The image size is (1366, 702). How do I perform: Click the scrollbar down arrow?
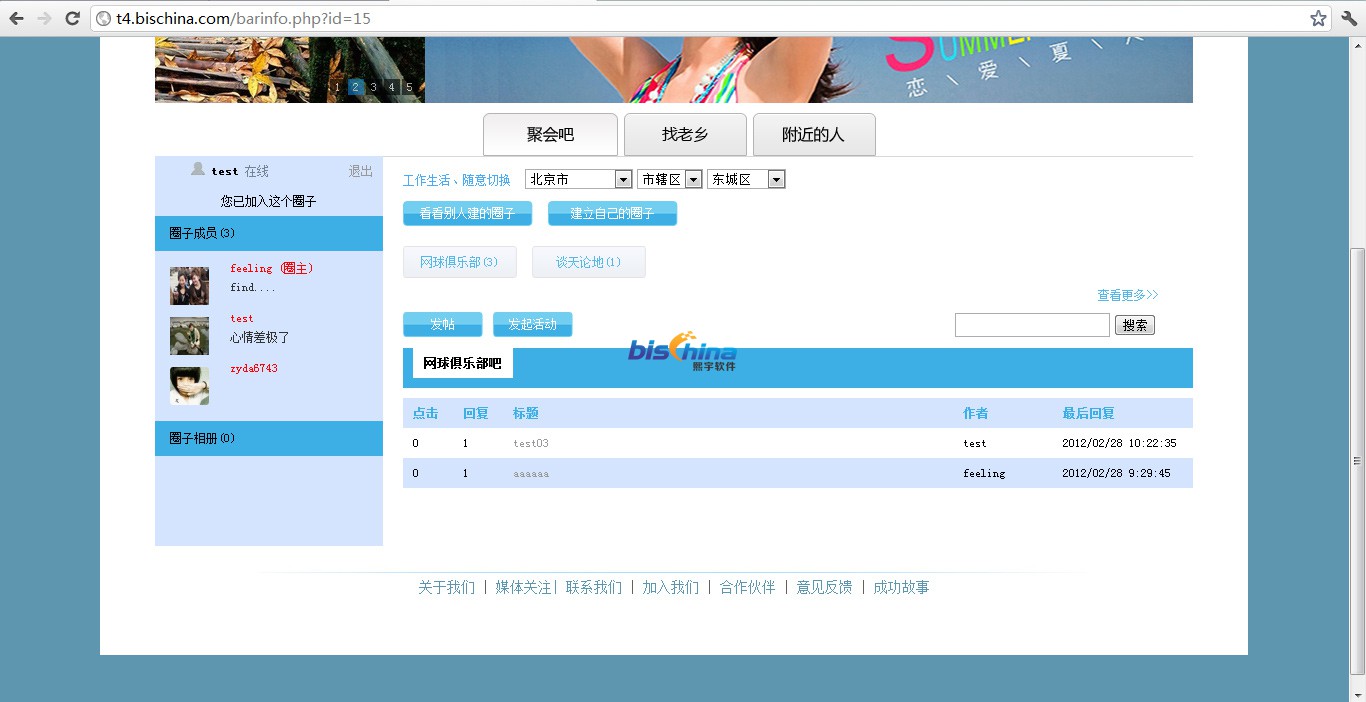[1357, 693]
